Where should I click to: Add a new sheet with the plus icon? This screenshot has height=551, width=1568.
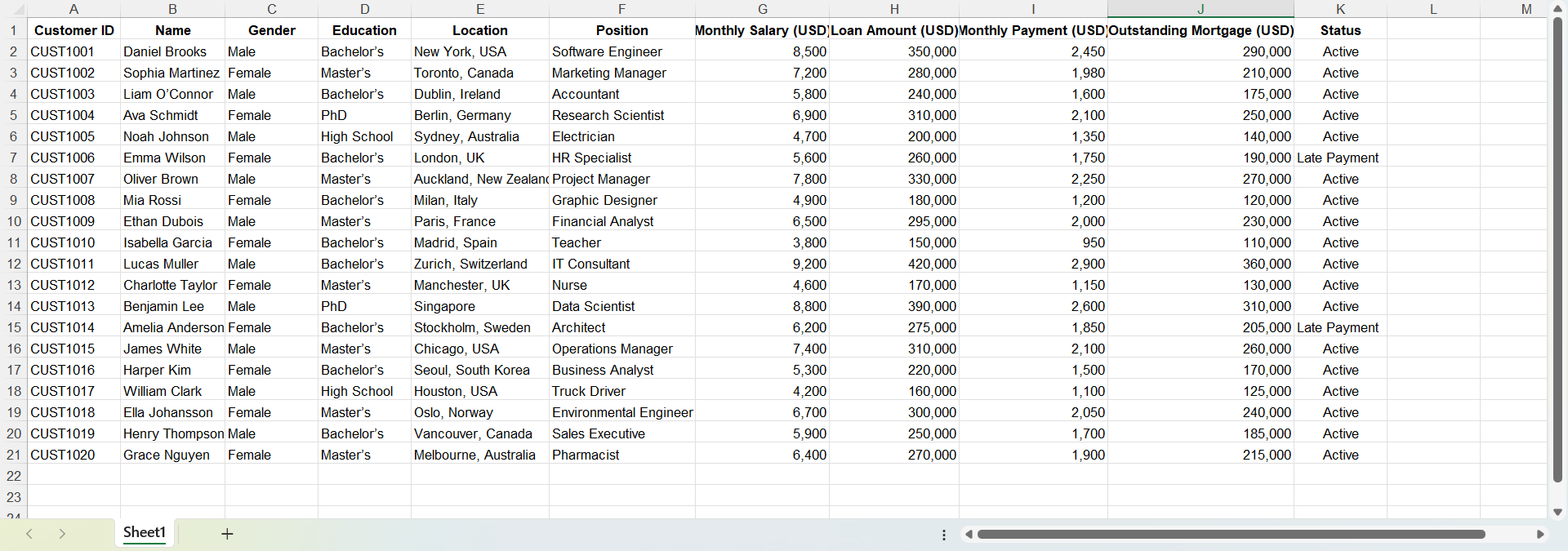click(227, 534)
